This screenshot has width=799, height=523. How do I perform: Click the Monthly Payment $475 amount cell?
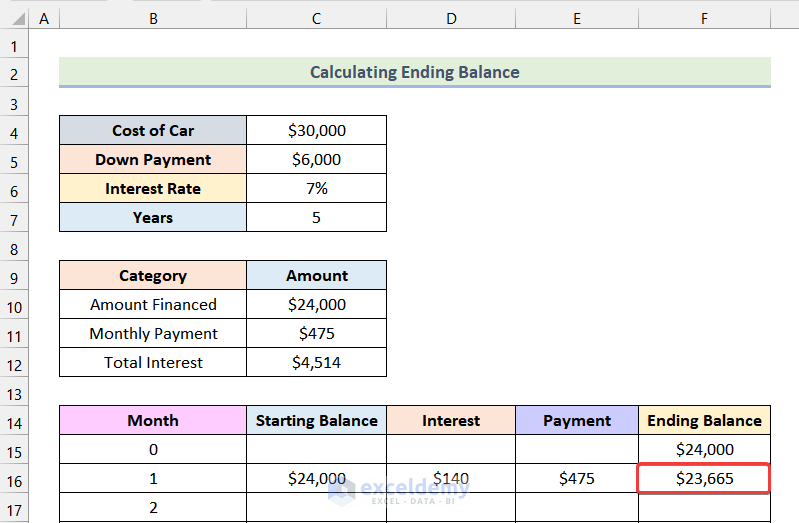[316, 334]
